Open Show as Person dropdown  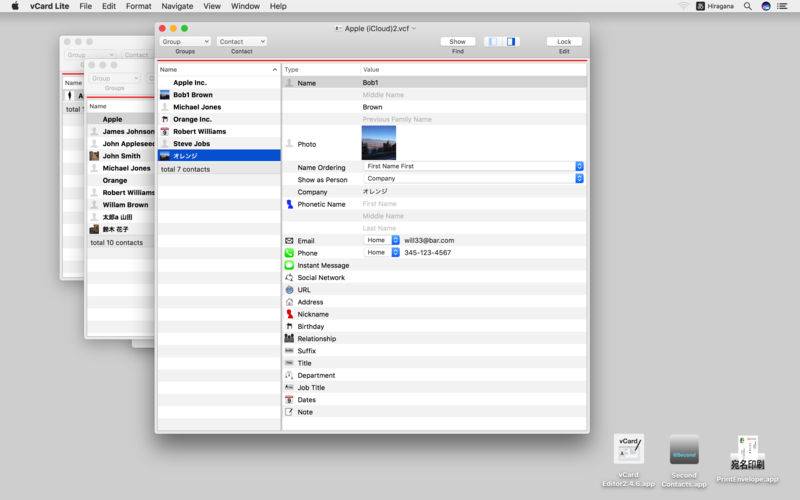(x=474, y=179)
